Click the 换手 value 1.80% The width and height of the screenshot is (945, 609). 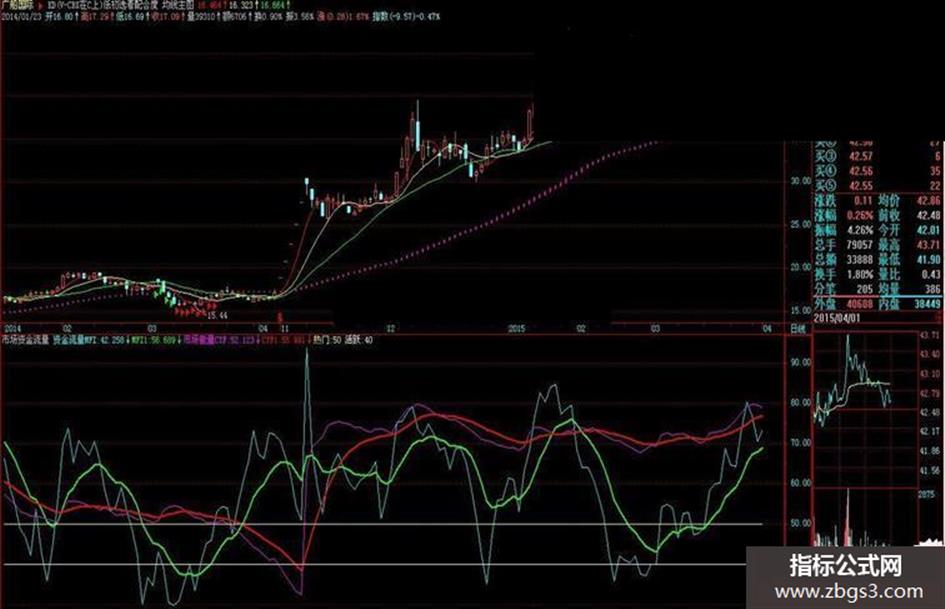point(860,274)
